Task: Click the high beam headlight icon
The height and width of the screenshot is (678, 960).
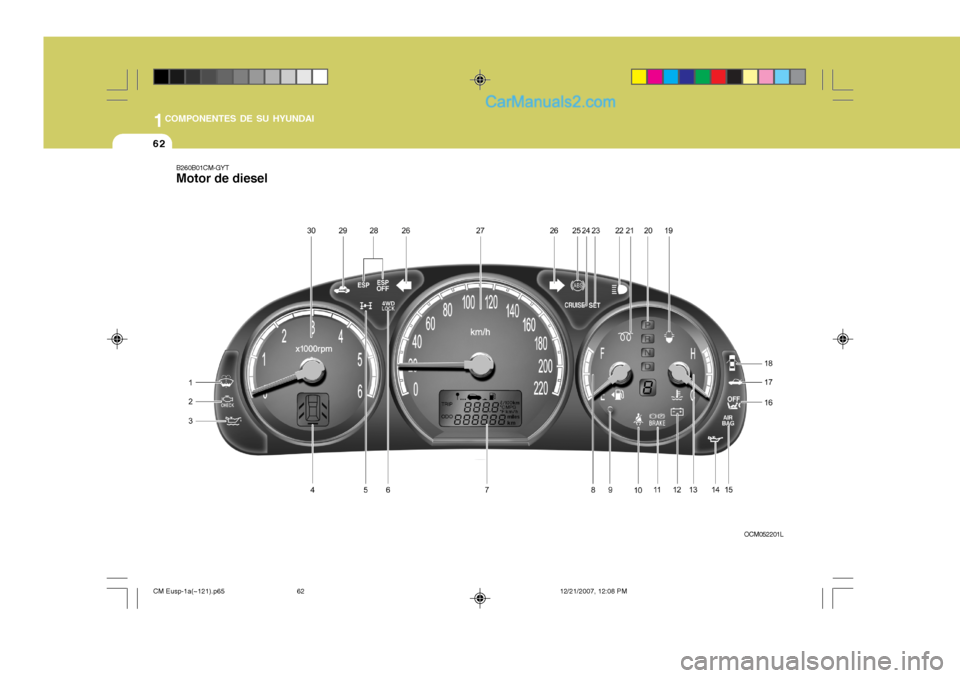Action: (x=619, y=289)
